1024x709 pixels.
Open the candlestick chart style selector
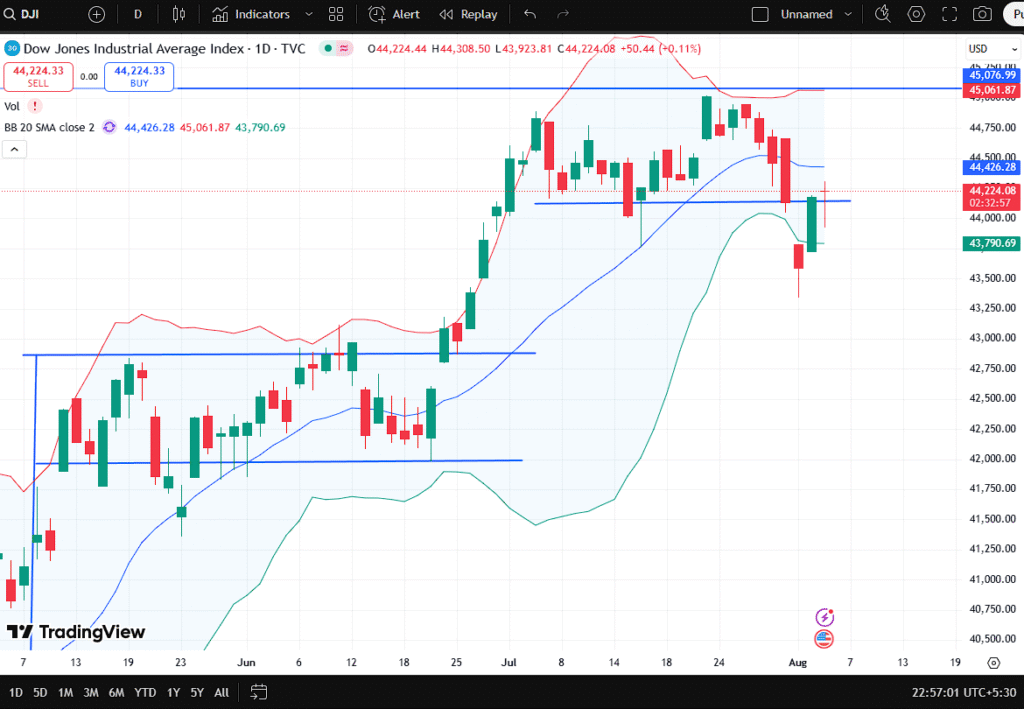[179, 14]
